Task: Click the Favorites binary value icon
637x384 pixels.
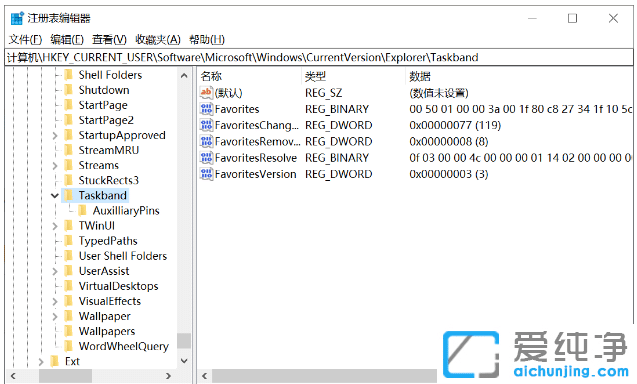Action: tap(206, 109)
